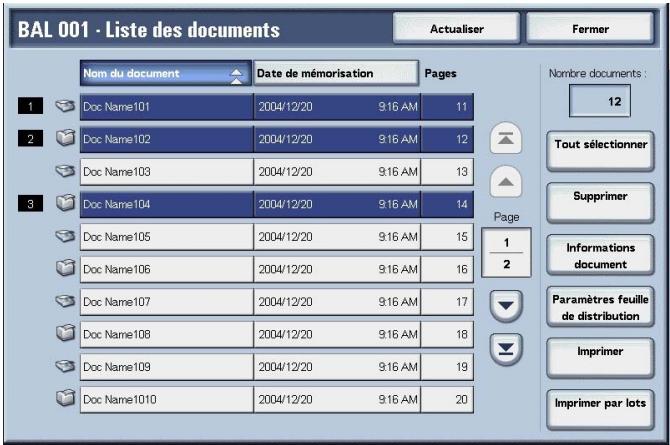Click Imprimer par lots
This screenshot has width=670, height=445.
[x=600, y=409]
